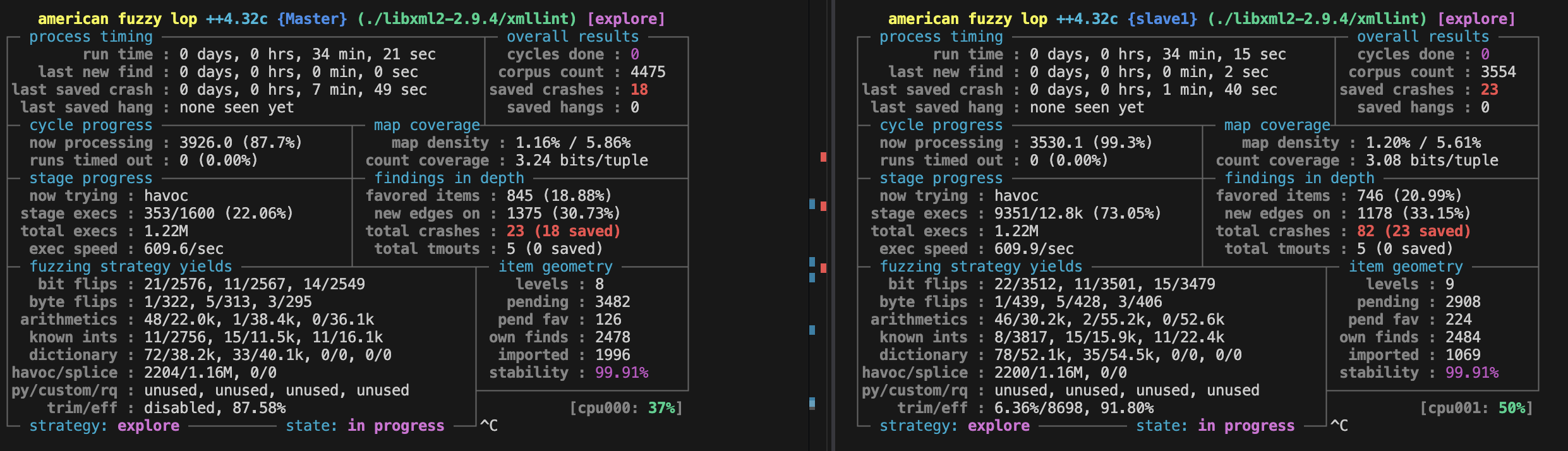Click total crashes 82 (23 saved) text
The image size is (1568, 451).
(1413, 231)
